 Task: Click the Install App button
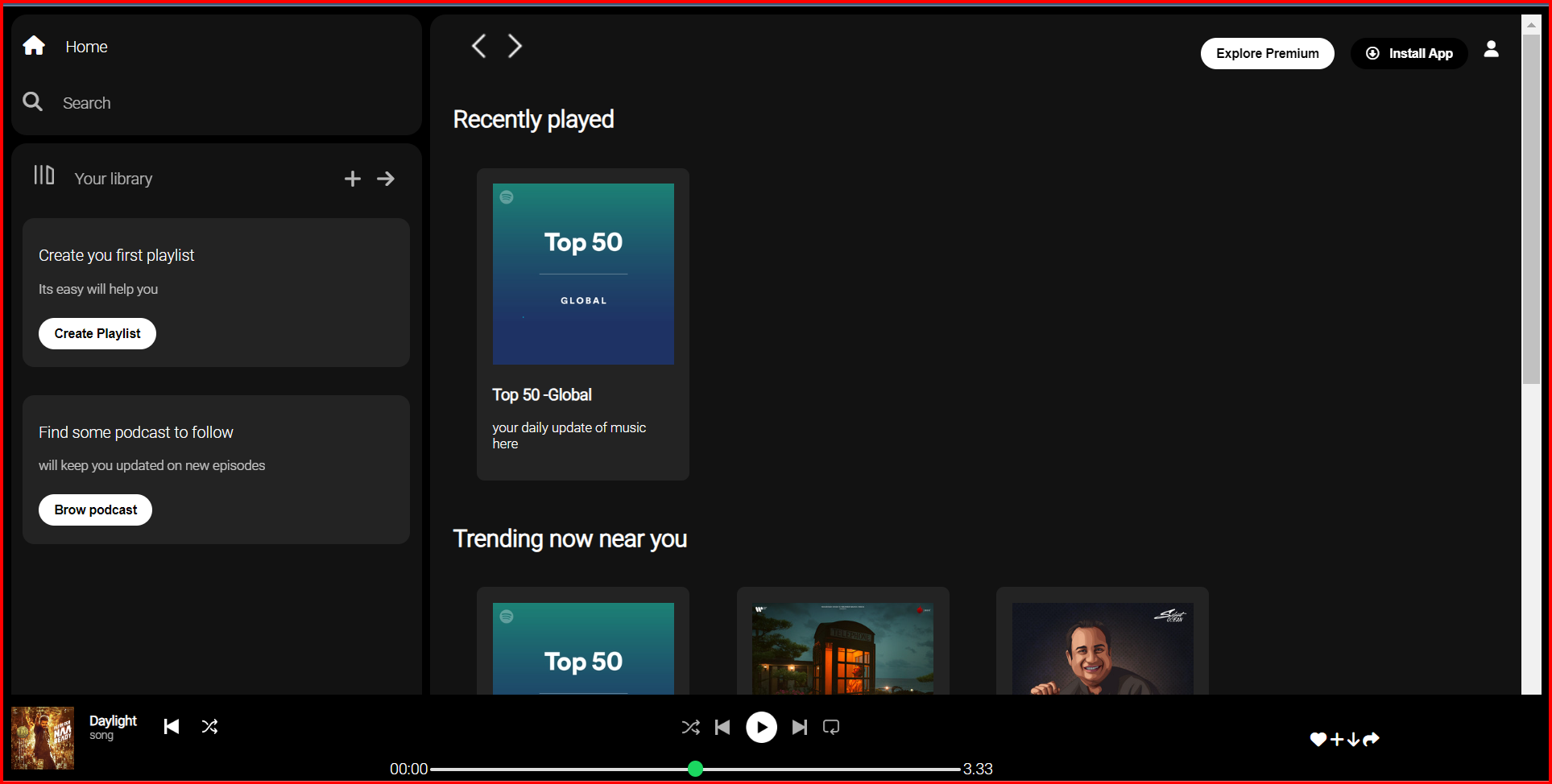coord(1409,53)
